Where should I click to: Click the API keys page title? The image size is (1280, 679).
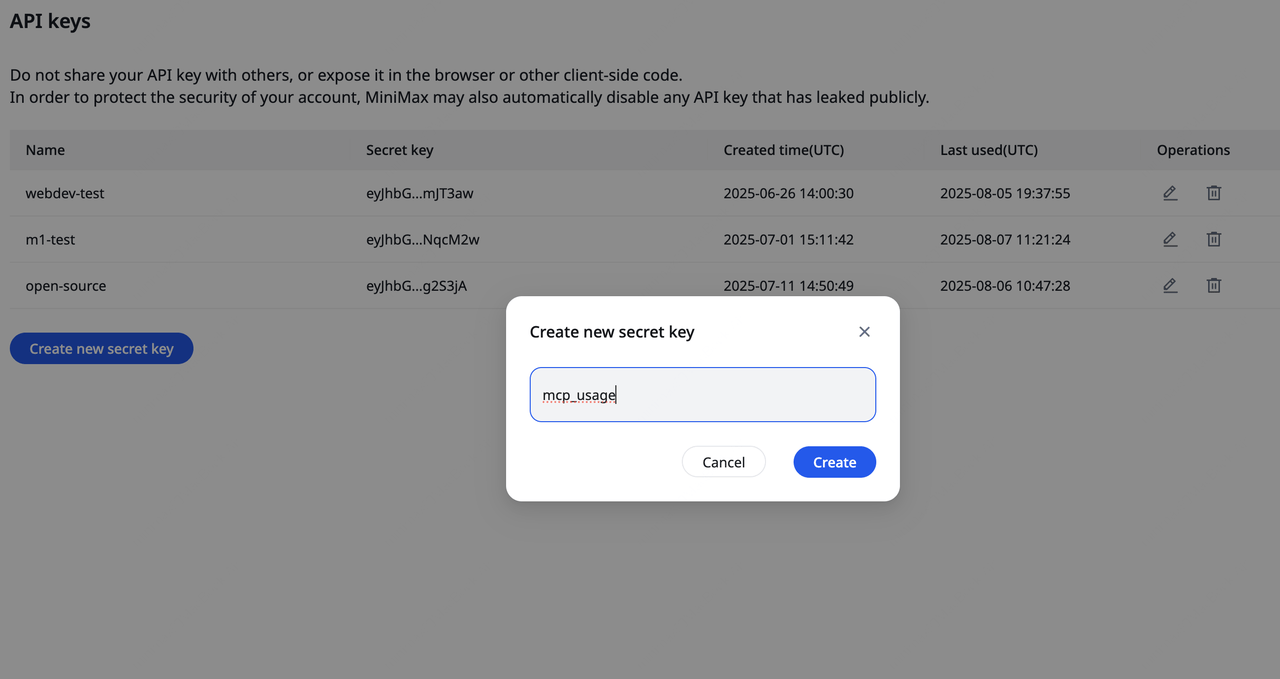[50, 20]
